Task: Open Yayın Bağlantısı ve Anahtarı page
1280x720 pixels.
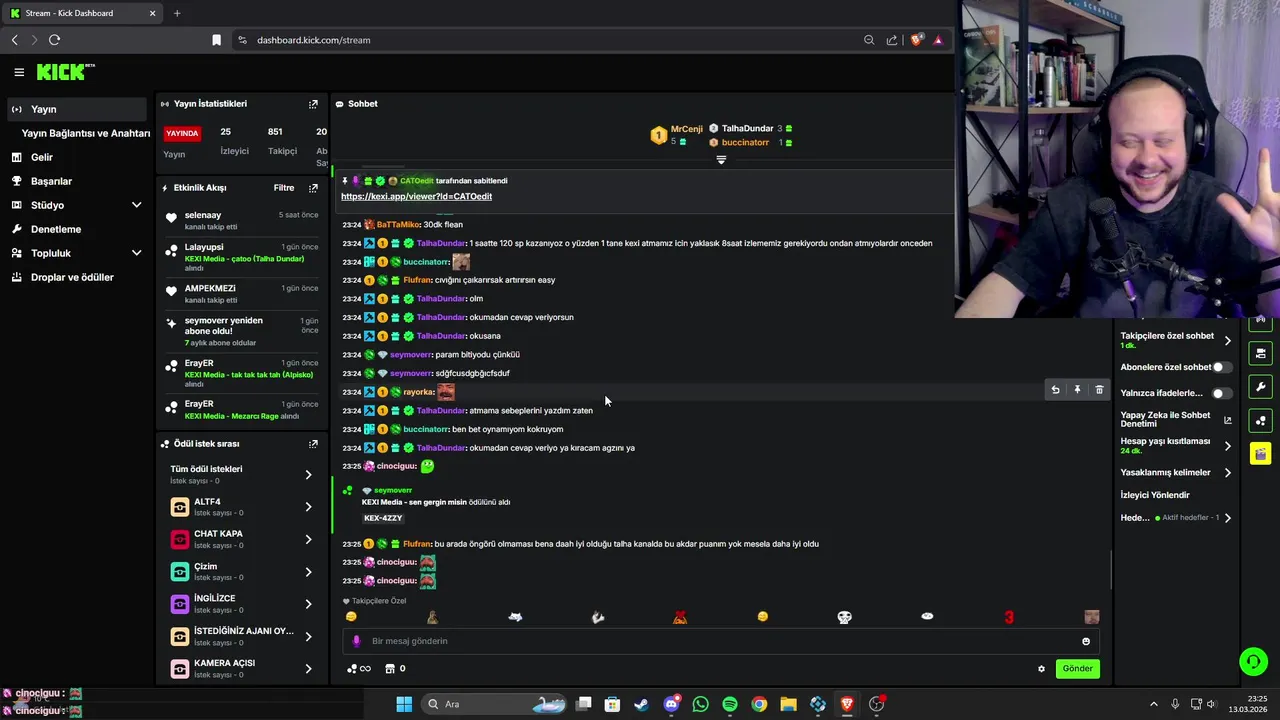Action: coord(86,133)
